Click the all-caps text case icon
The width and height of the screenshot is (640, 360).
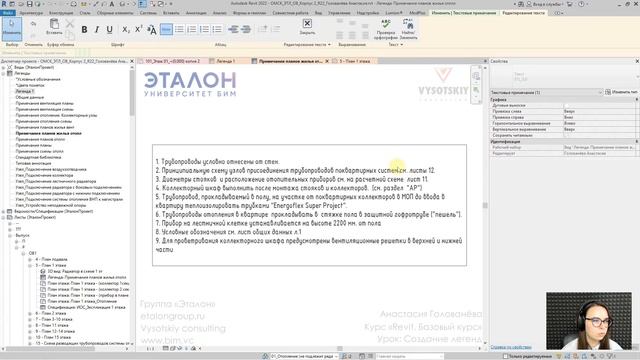click(151, 29)
